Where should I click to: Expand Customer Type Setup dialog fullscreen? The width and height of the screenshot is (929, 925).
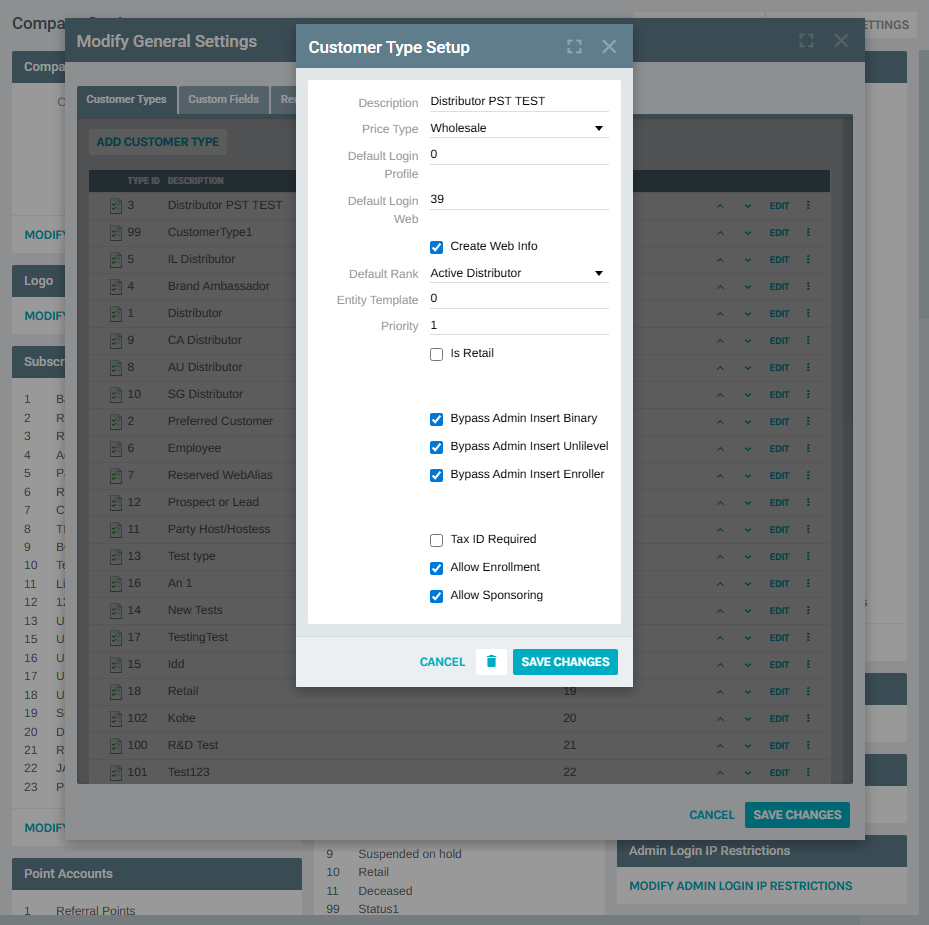point(574,47)
